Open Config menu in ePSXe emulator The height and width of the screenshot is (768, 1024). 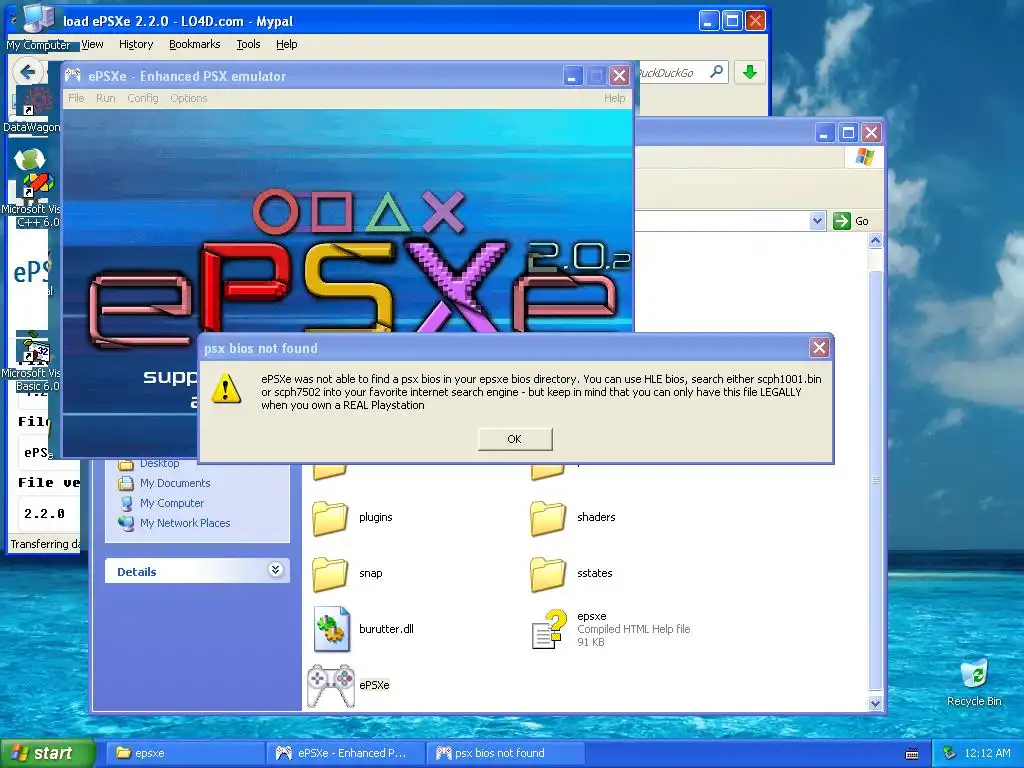tap(142, 98)
